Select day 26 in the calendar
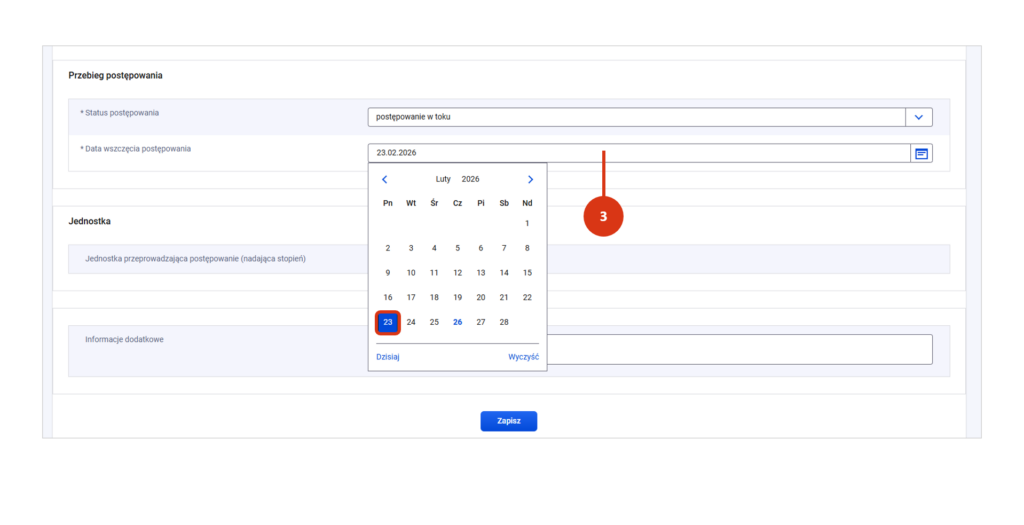The height and width of the screenshot is (525, 1024). click(x=457, y=322)
